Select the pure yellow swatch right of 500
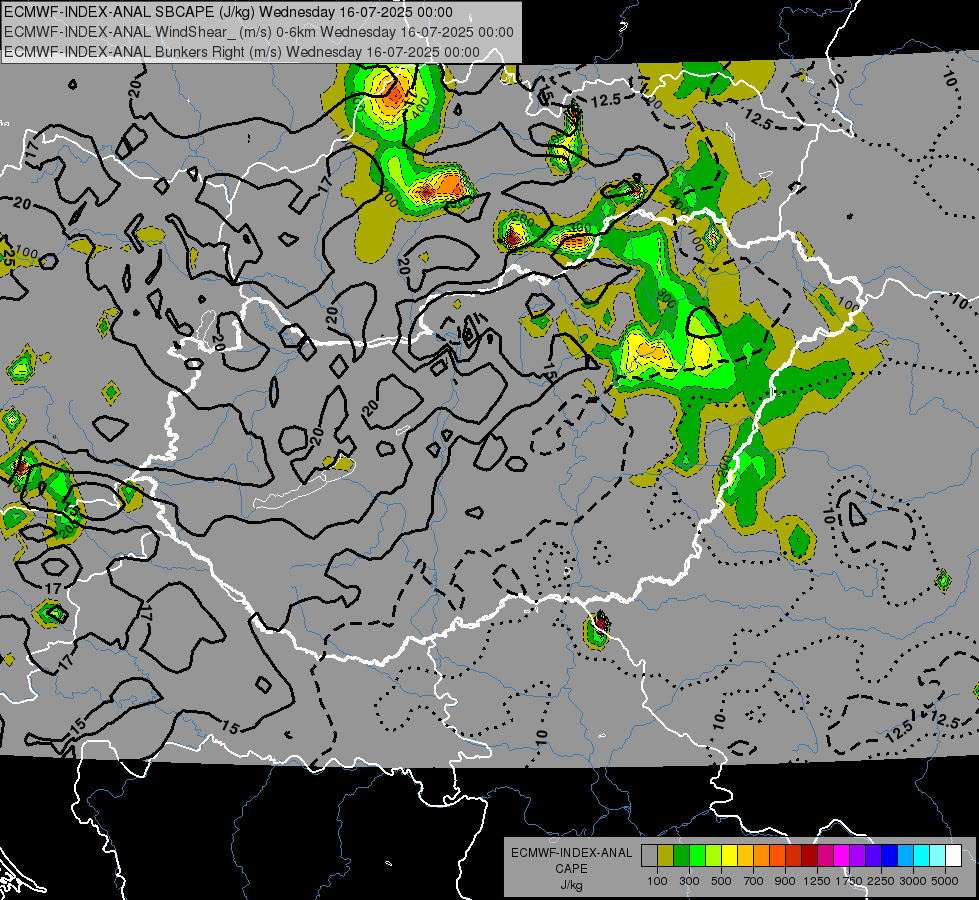The width and height of the screenshot is (979, 900). click(x=729, y=856)
